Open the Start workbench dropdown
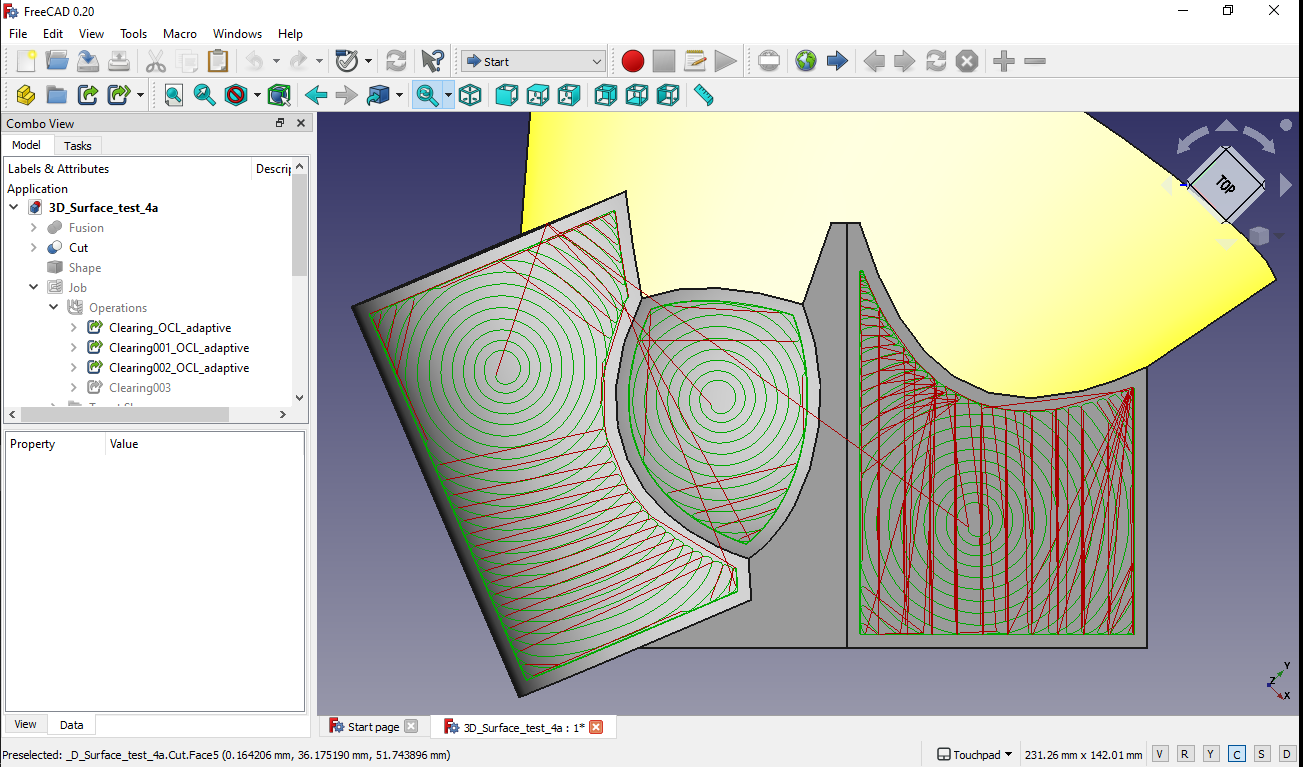Viewport: 1303px width, 767px height. click(533, 61)
